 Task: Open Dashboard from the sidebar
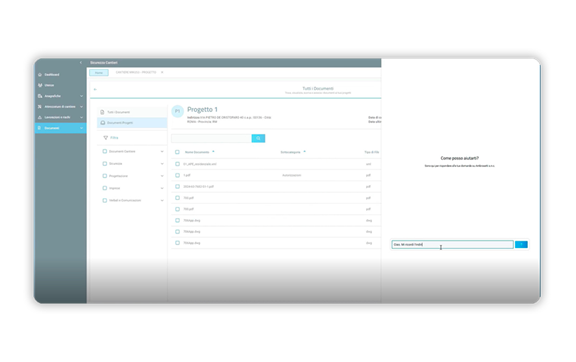tap(52, 75)
